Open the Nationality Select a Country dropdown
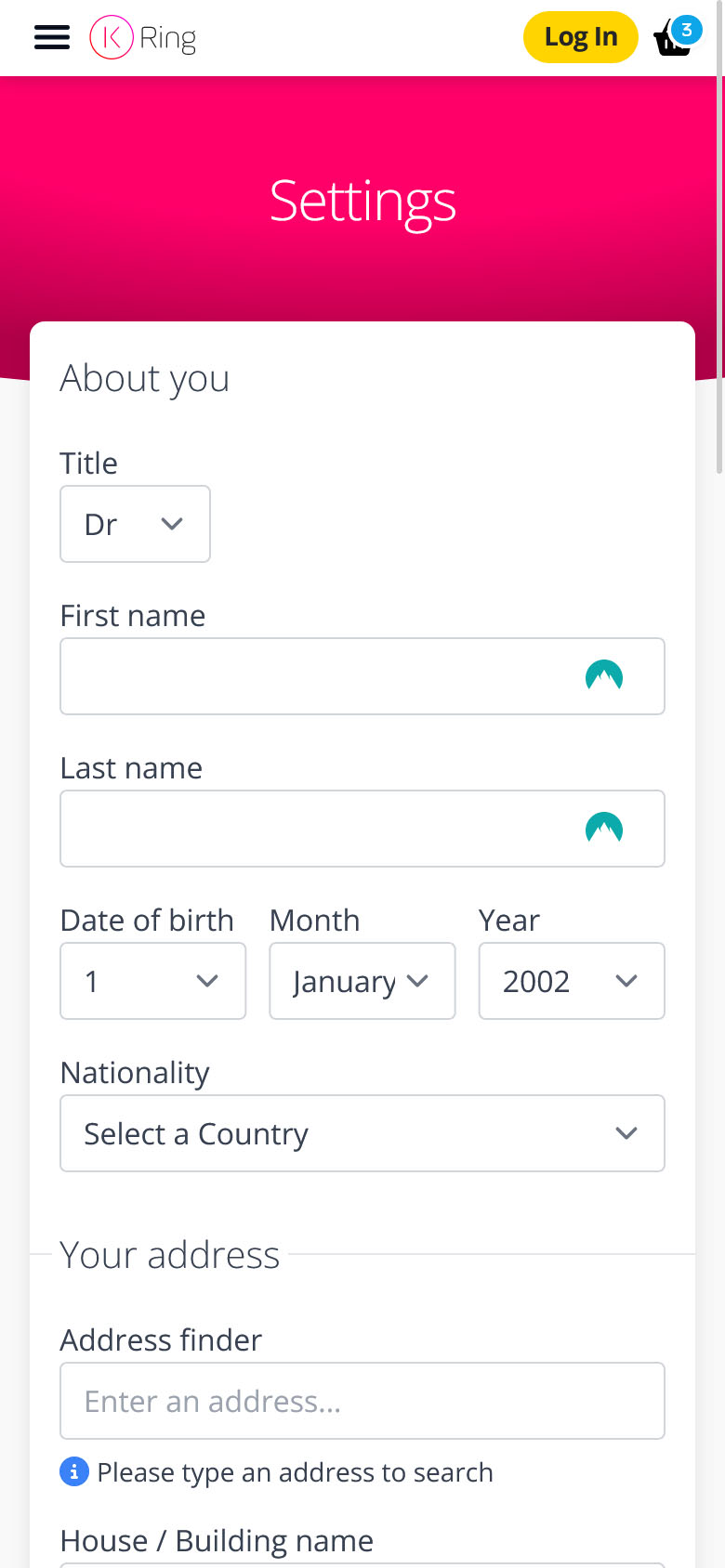The image size is (725, 1568). 362,1133
